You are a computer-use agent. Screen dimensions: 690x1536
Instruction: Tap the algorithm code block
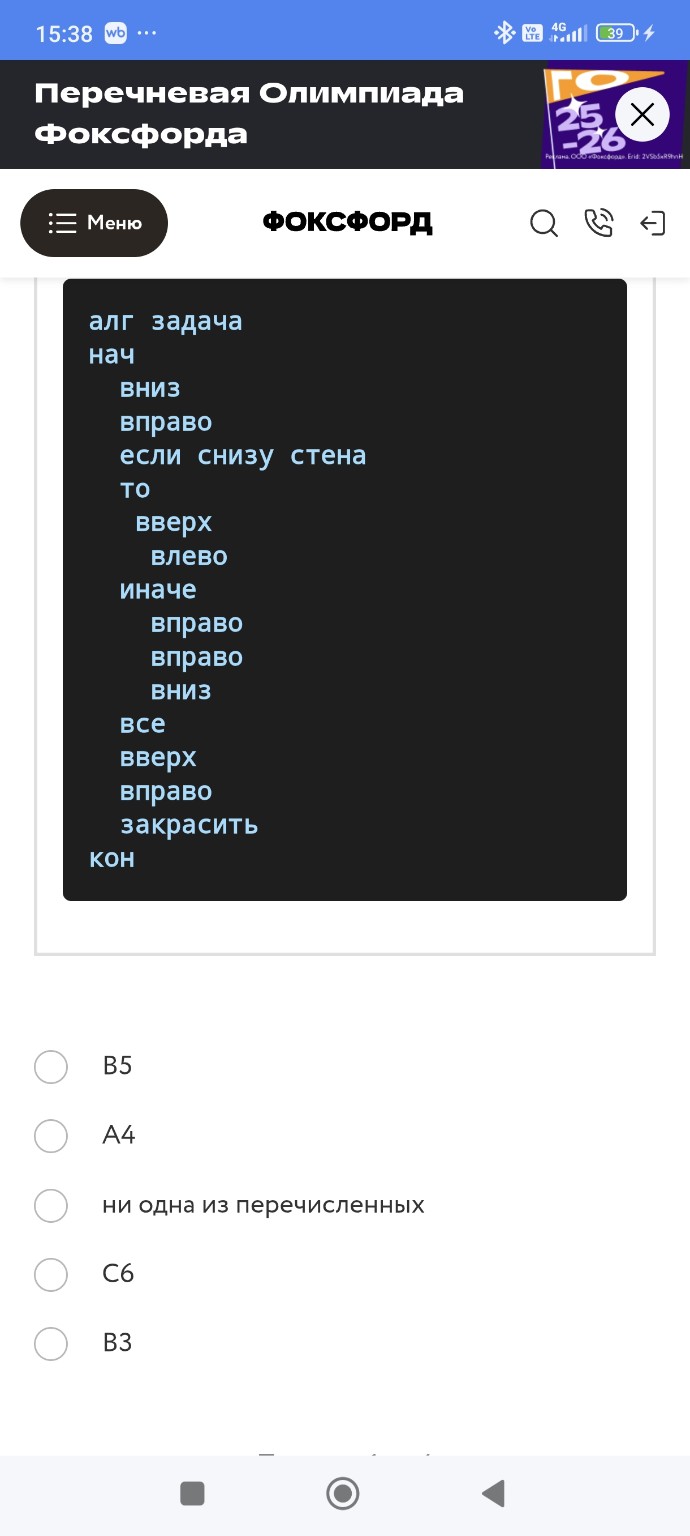(x=345, y=588)
